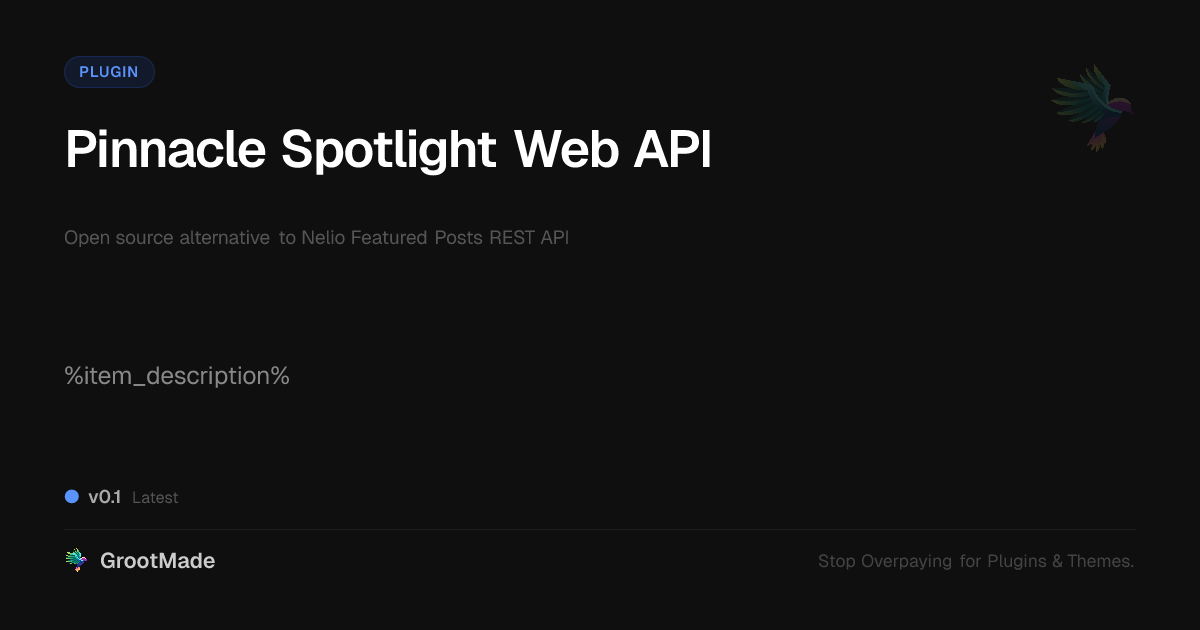
Task: Click the large hummingbird logo at top right
Action: coord(1092,107)
